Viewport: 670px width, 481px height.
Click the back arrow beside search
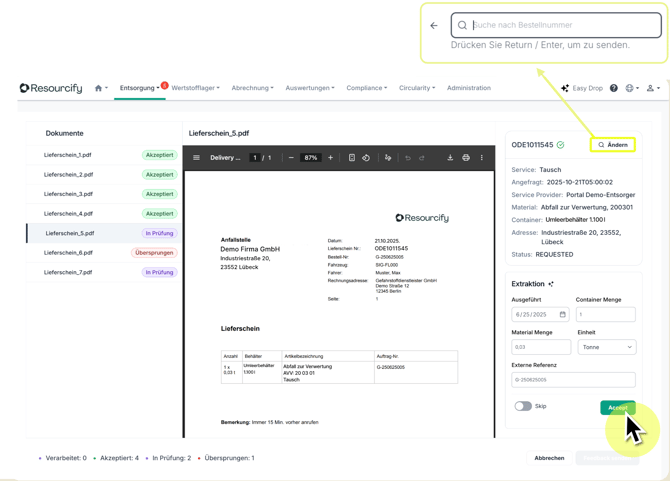434,26
